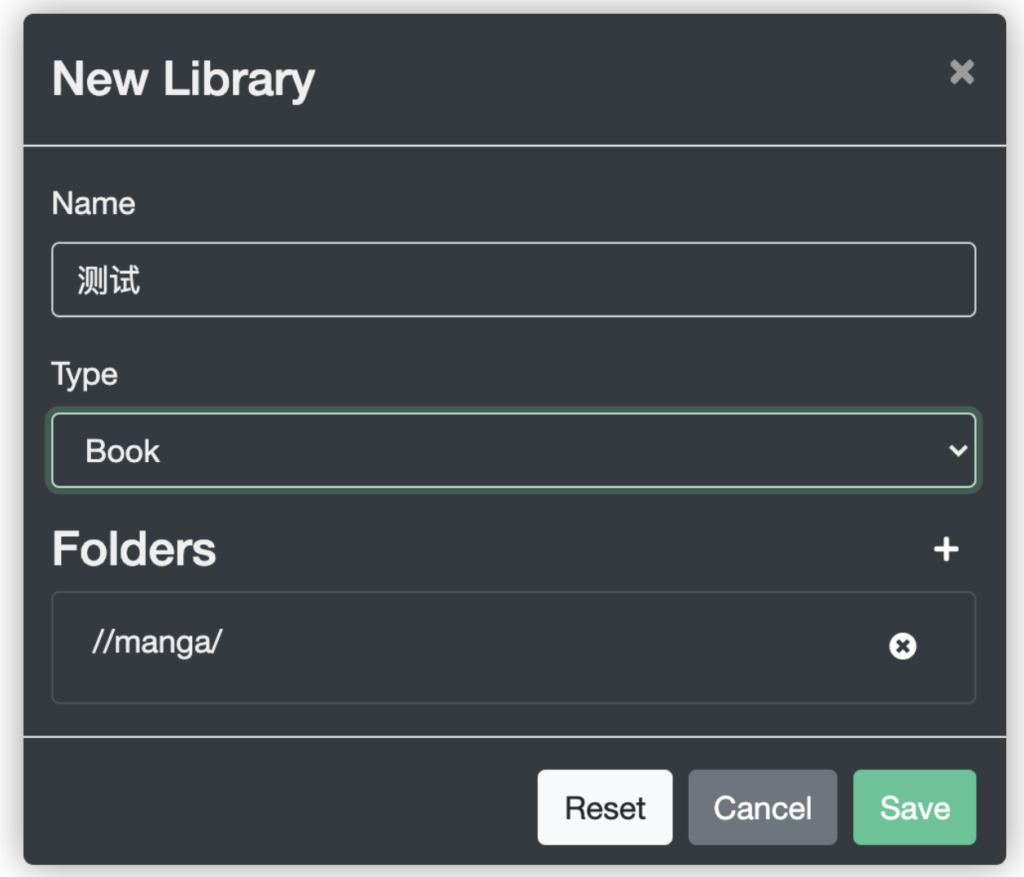Click the Folders section heading
1024x877 pixels.
pos(134,549)
